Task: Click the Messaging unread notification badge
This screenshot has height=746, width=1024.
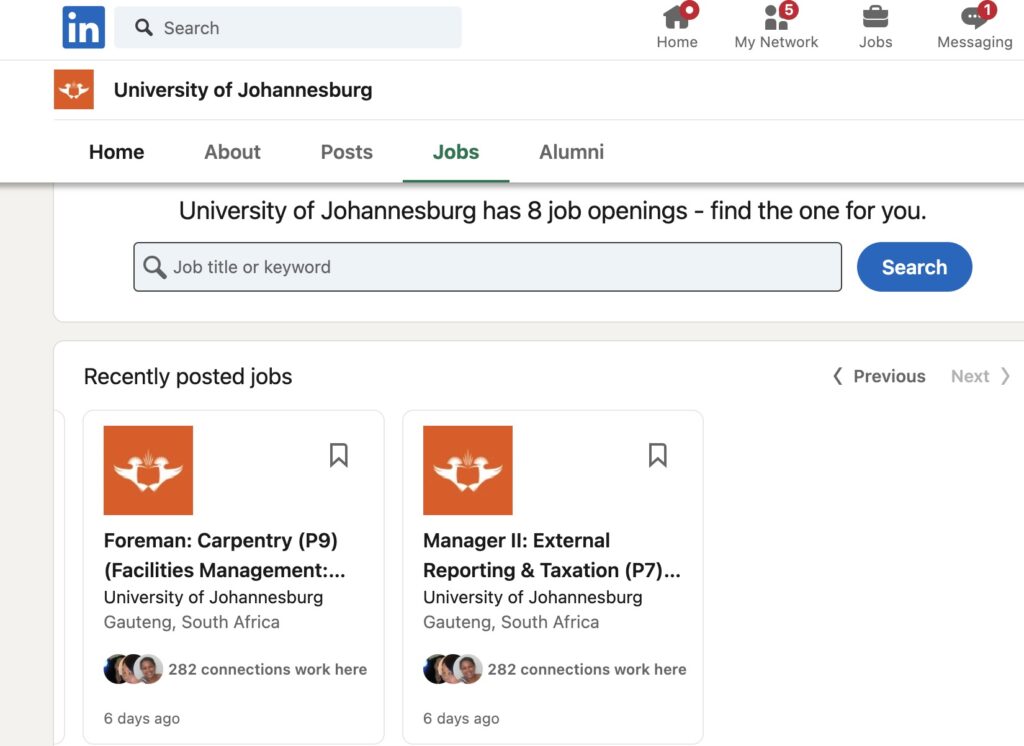Action: [x=985, y=9]
